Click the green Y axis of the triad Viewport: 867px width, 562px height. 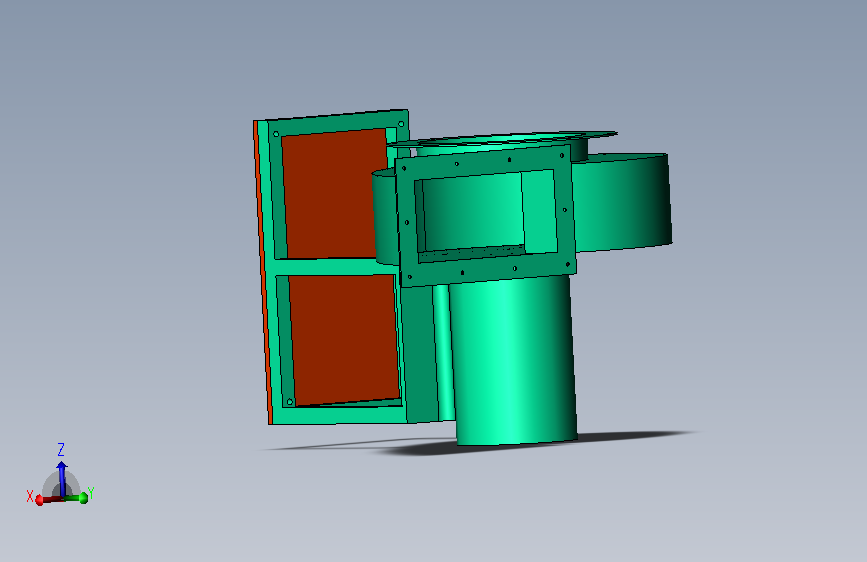coord(76,498)
